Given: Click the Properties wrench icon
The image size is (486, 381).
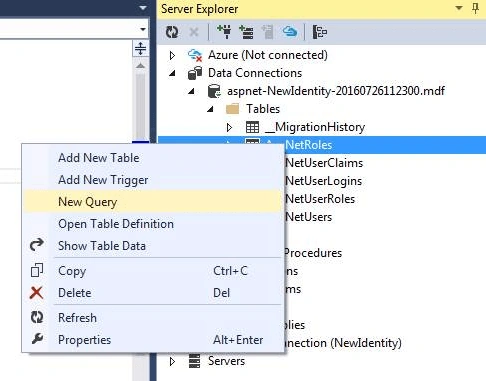Looking at the screenshot, I should [37, 339].
